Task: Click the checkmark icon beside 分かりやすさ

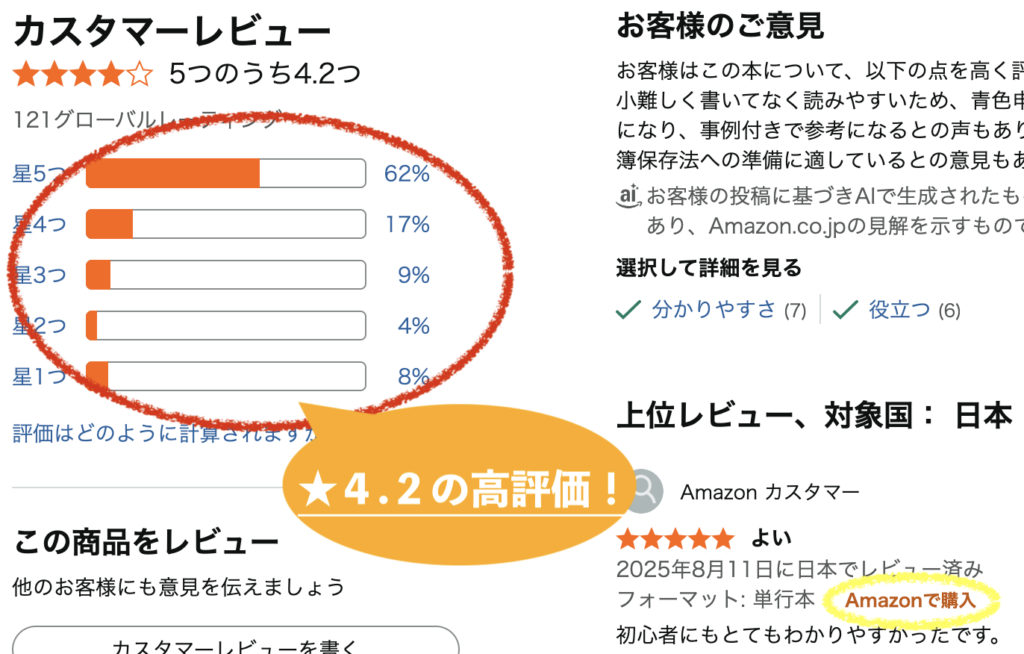Action: [x=628, y=310]
